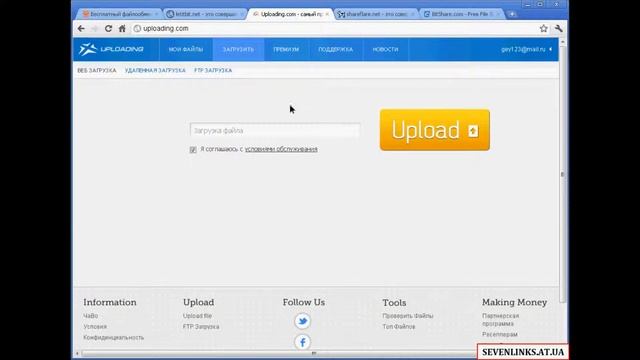Switch to the УДАЛЕННАЯ ЗАГРУЗКА sub-tab
The height and width of the screenshot is (360, 640).
[155, 71]
